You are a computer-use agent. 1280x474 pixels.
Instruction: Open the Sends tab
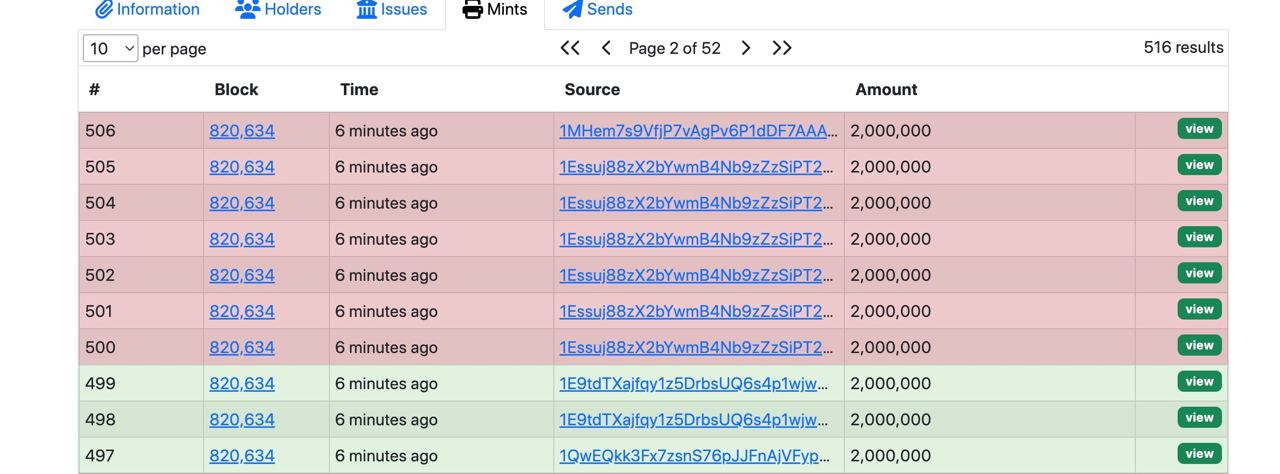coord(597,10)
